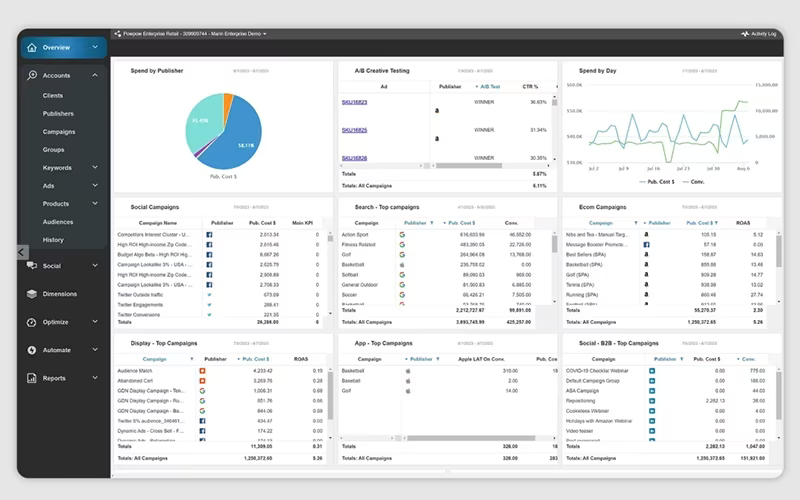800x500 pixels.
Task: Collapse the Accounts section chevron
Action: pyautogui.click(x=95, y=75)
